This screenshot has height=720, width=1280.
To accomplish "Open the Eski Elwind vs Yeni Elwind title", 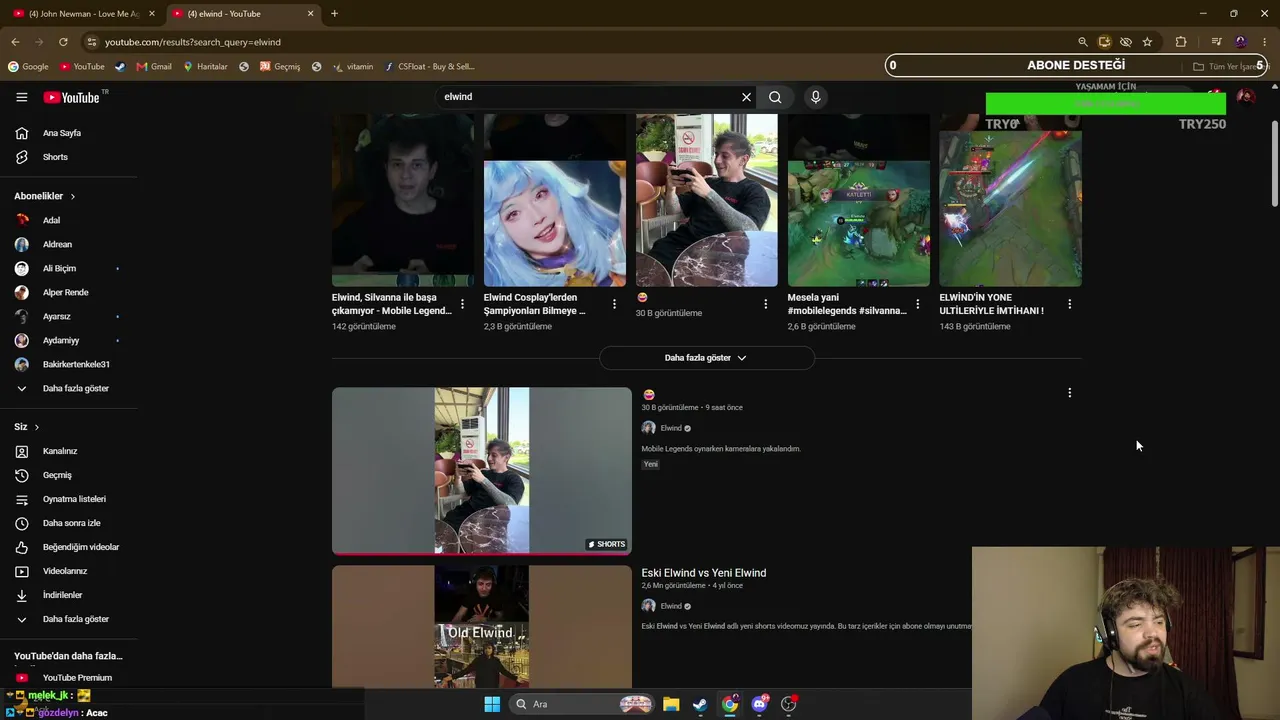I will coord(704,573).
